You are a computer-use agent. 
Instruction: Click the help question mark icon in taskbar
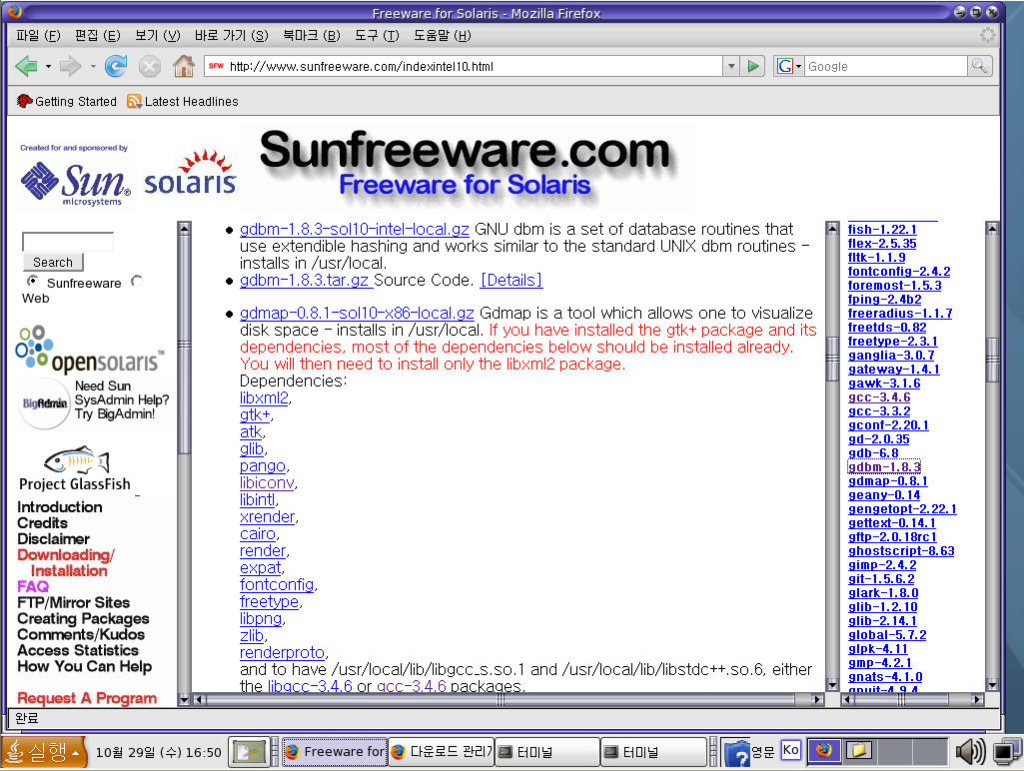point(737,753)
